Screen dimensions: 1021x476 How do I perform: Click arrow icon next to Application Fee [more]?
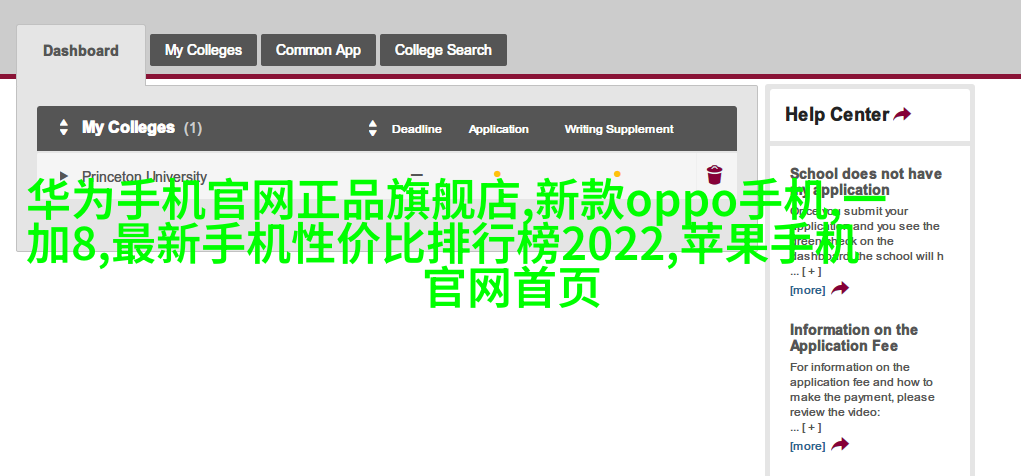point(840,445)
